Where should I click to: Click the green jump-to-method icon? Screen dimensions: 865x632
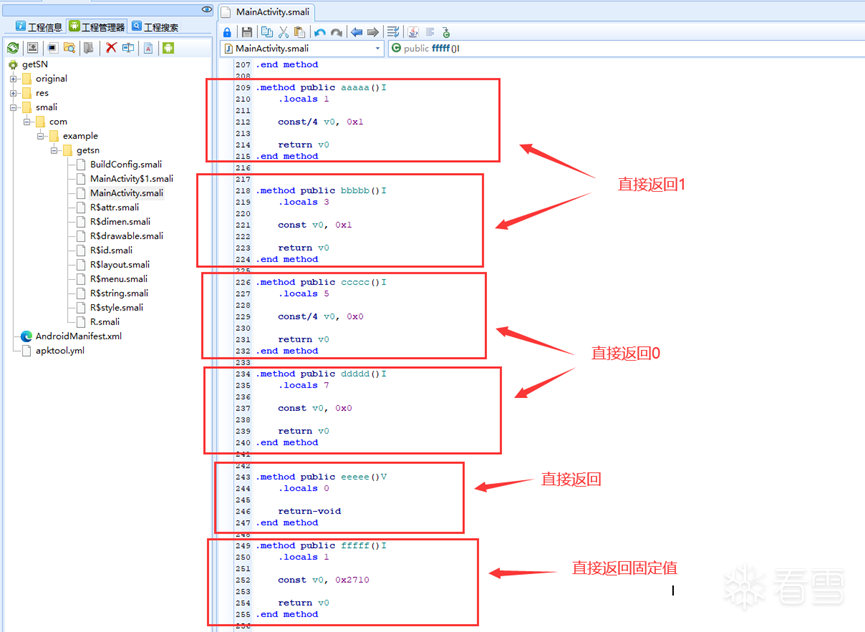[446, 33]
